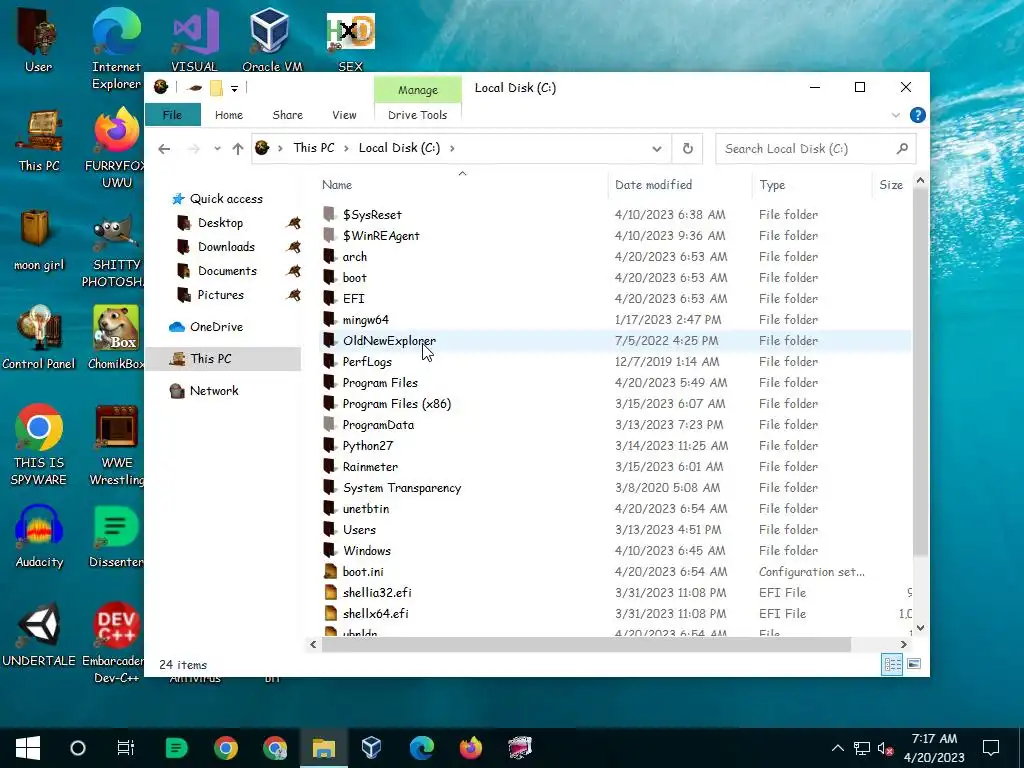Click This PC in the breadcrumb path

click(x=313, y=148)
